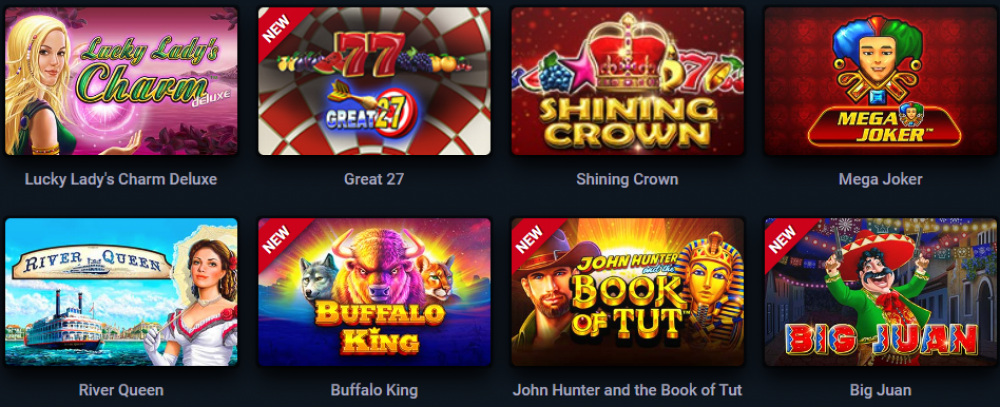Launch the Buffalo King slot thumbnail
The height and width of the screenshot is (407, 1000).
[x=374, y=292]
